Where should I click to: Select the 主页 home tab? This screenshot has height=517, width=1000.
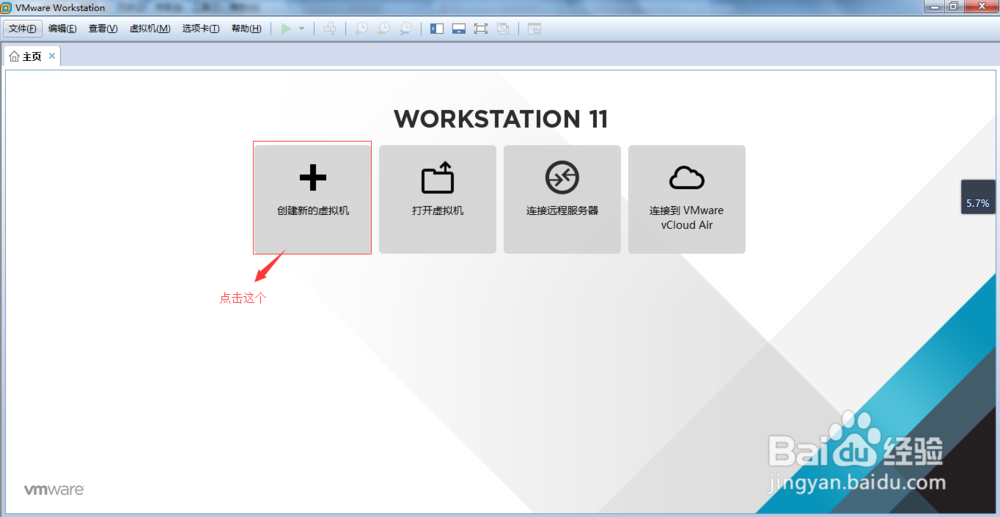click(x=32, y=56)
